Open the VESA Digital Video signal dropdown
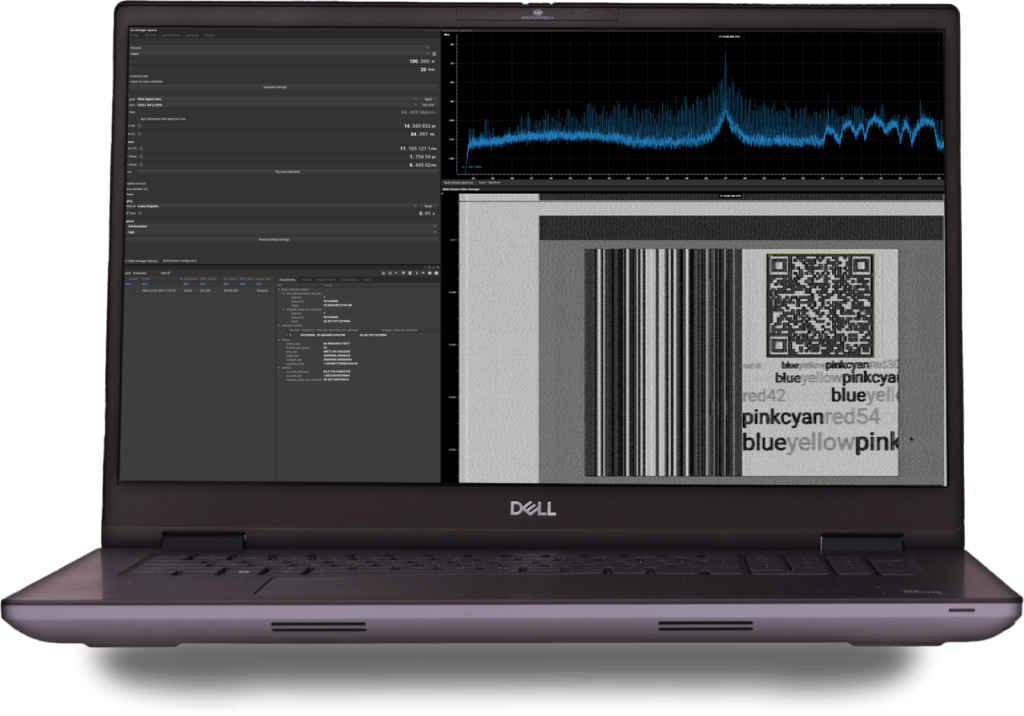 (x=278, y=99)
